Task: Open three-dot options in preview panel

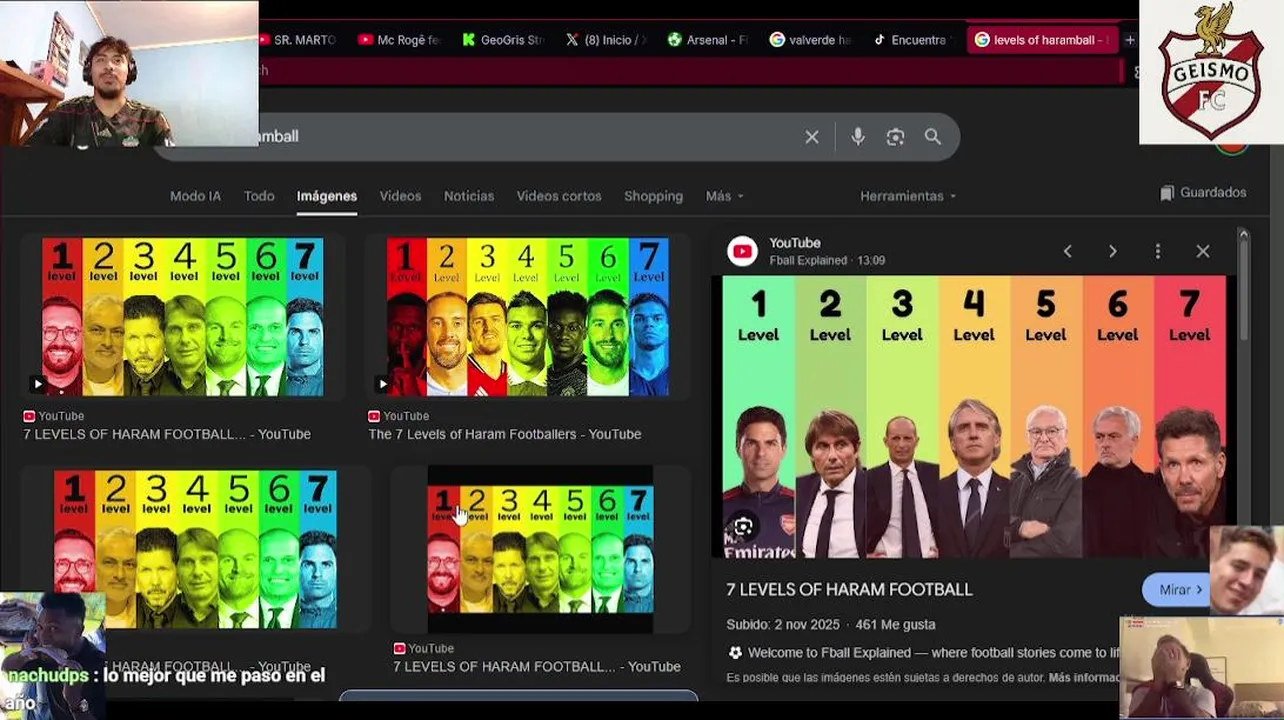Action: pyautogui.click(x=1158, y=251)
